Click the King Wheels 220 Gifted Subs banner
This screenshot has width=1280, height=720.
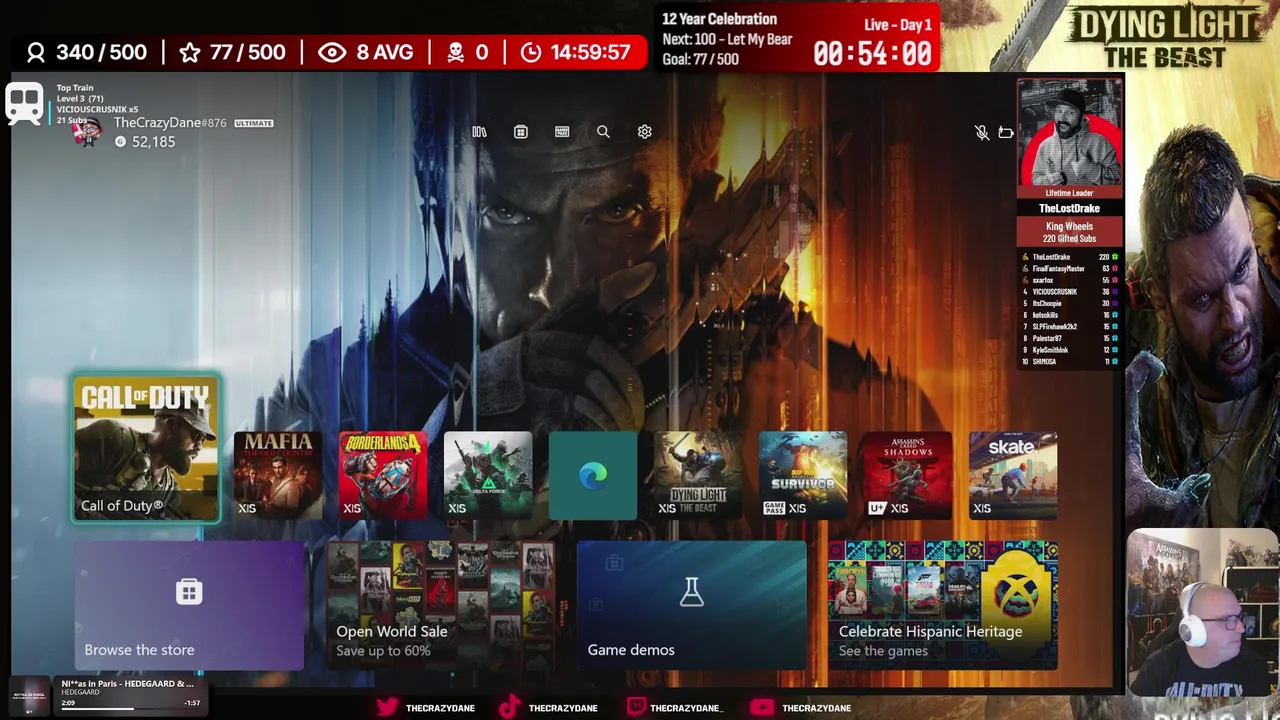point(1069,233)
